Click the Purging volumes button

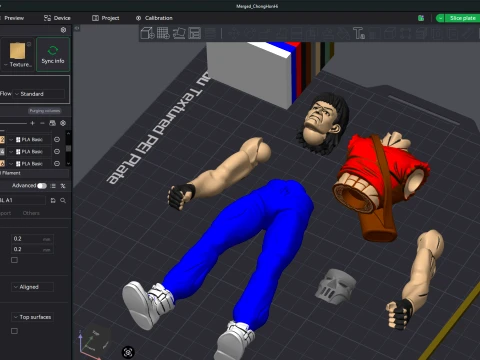(x=45, y=111)
